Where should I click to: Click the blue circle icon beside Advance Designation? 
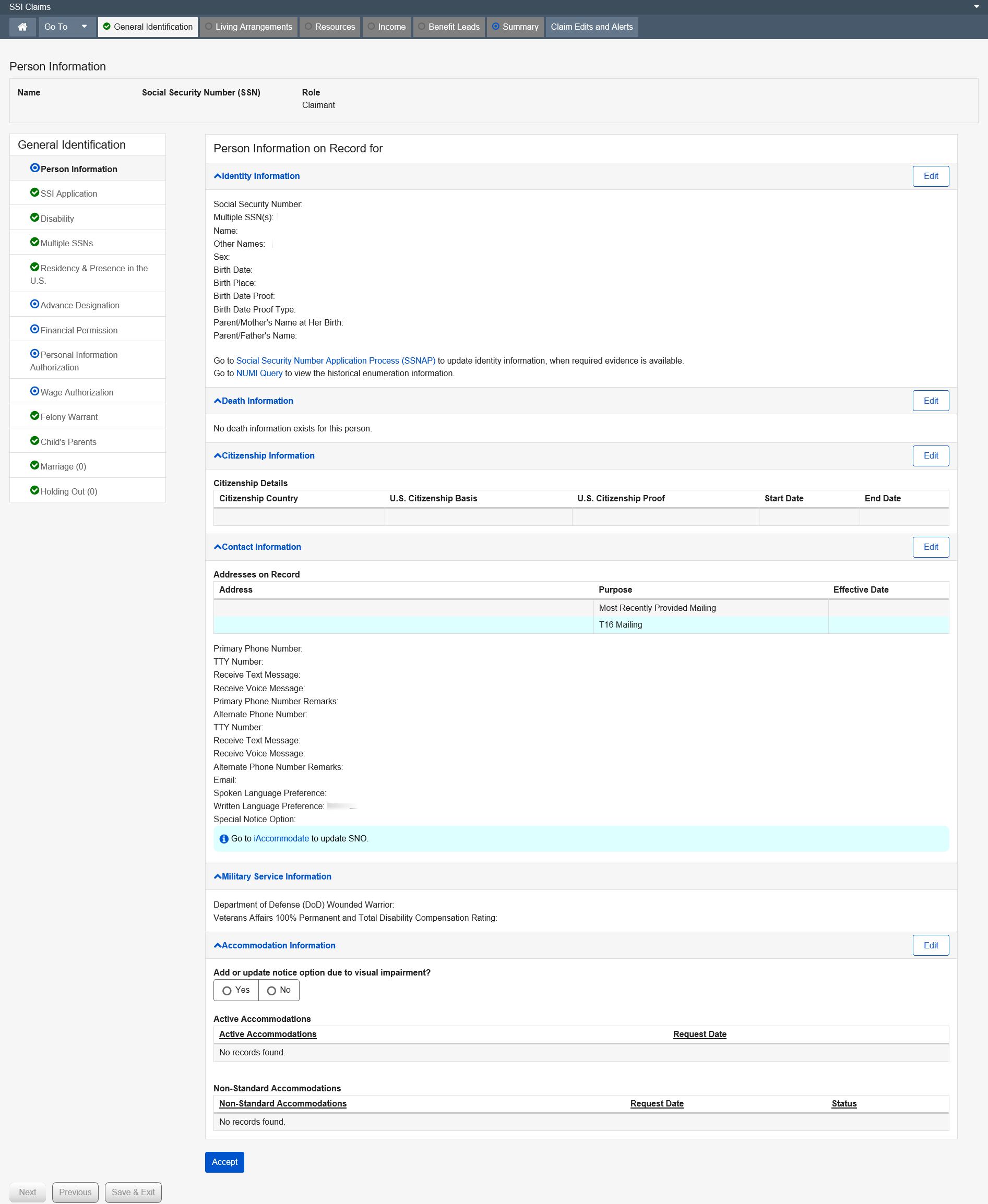[x=35, y=304]
